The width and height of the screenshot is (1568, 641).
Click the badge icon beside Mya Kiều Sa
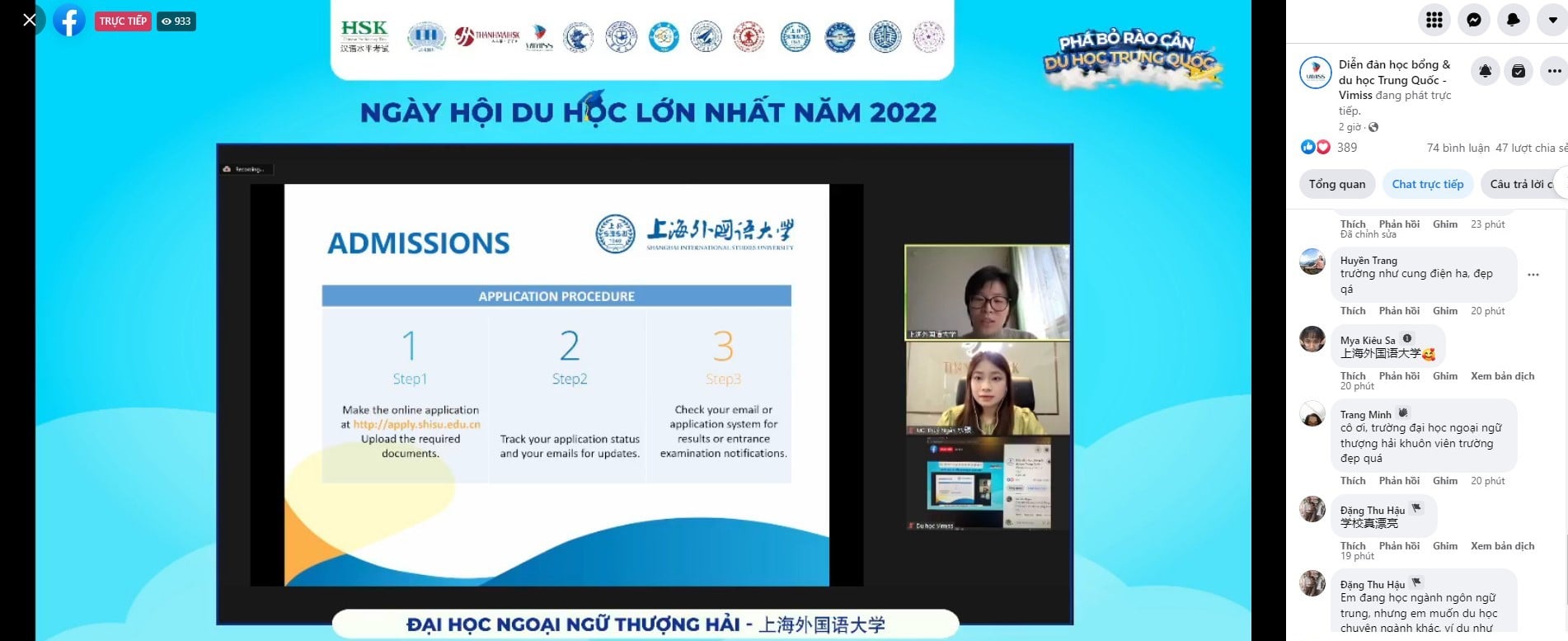(x=1407, y=338)
